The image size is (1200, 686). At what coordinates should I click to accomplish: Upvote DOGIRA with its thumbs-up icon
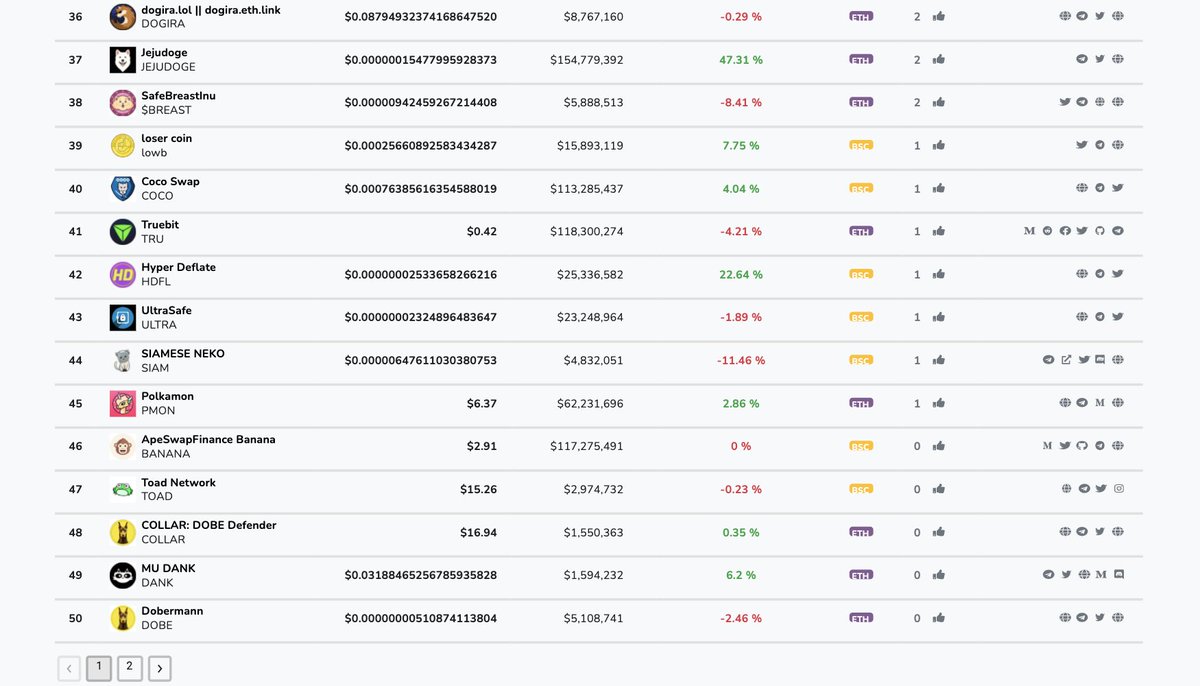pyautogui.click(x=938, y=16)
